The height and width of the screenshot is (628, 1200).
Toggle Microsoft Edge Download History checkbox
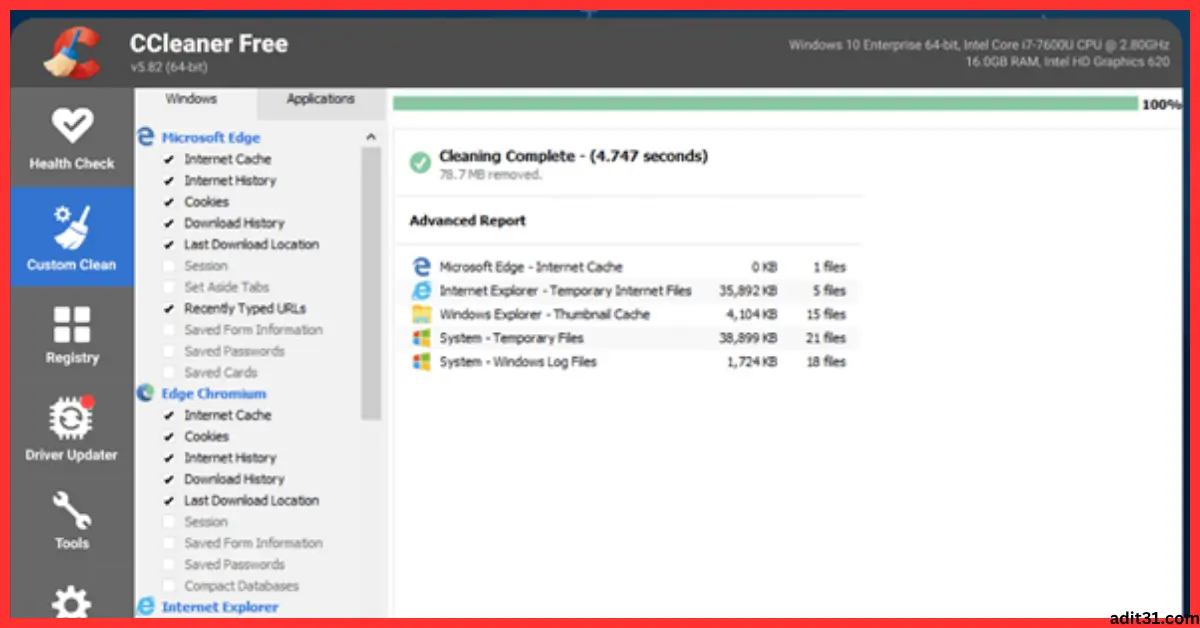pyautogui.click(x=168, y=223)
